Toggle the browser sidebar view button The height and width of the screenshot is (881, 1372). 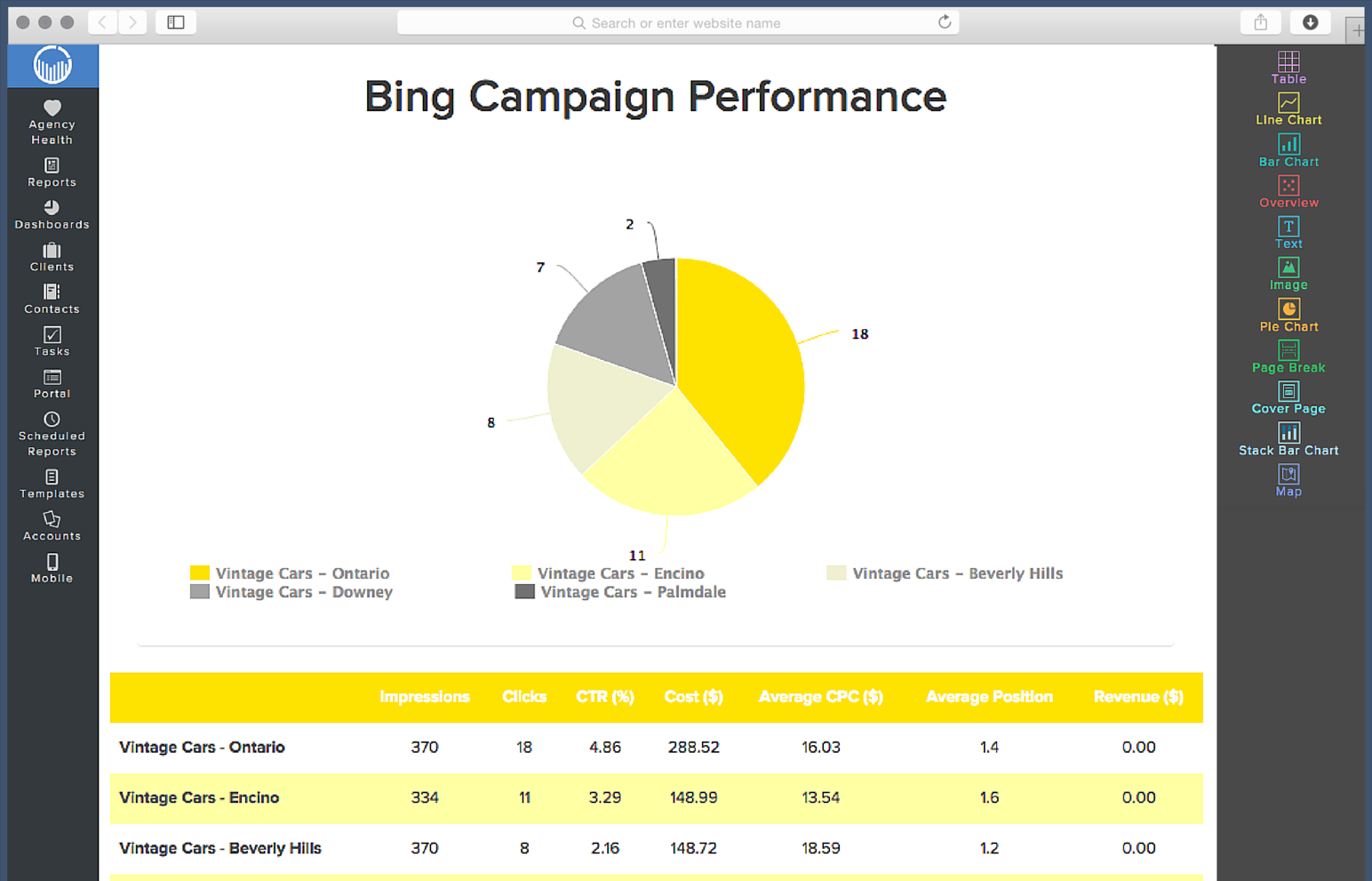coord(176,22)
